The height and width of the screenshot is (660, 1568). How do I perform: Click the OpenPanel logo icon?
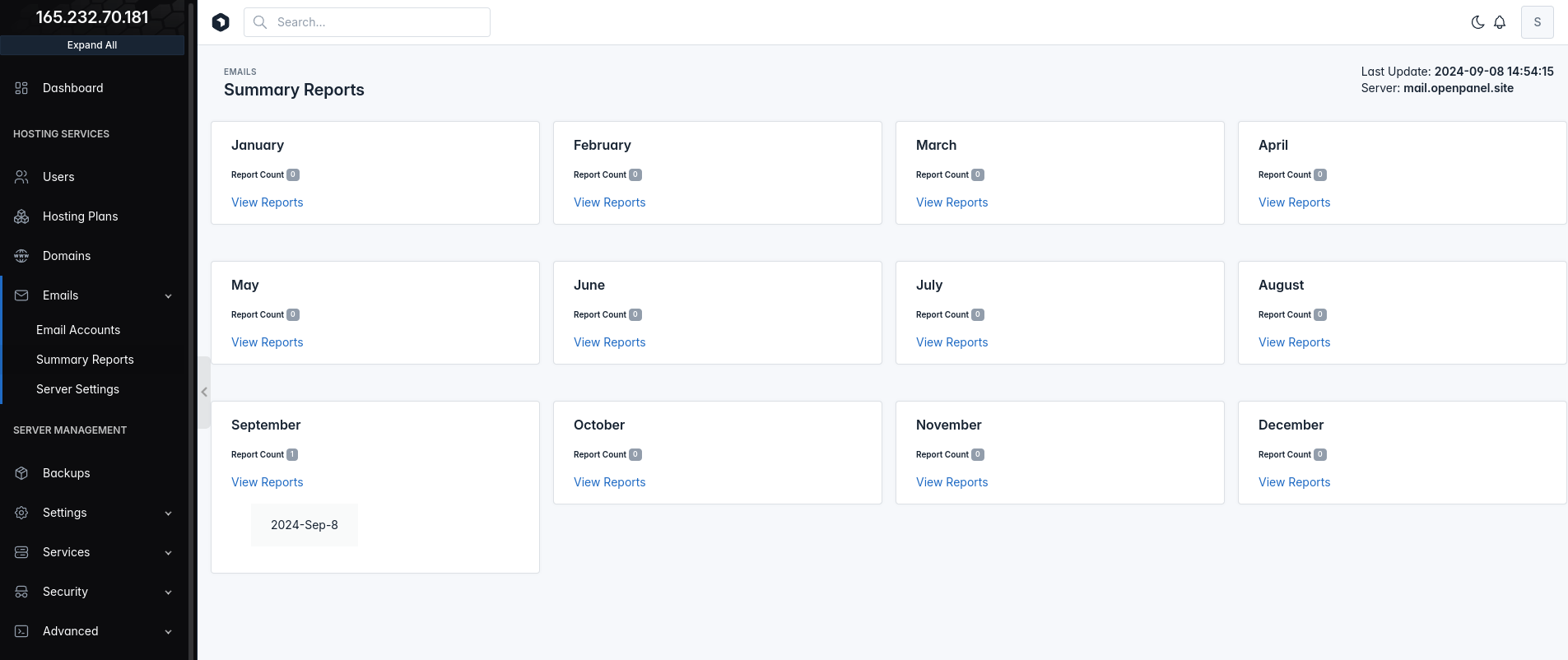point(221,22)
